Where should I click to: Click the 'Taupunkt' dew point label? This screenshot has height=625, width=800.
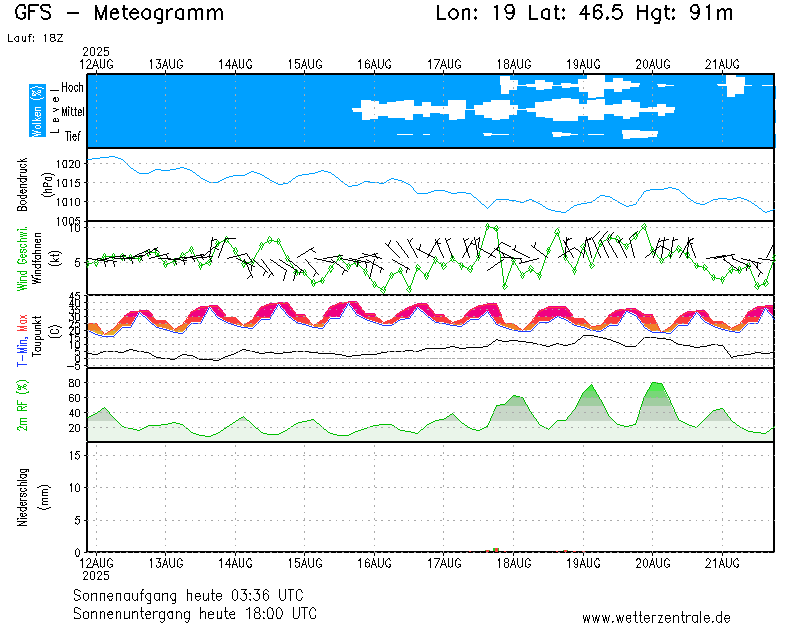click(x=37, y=336)
